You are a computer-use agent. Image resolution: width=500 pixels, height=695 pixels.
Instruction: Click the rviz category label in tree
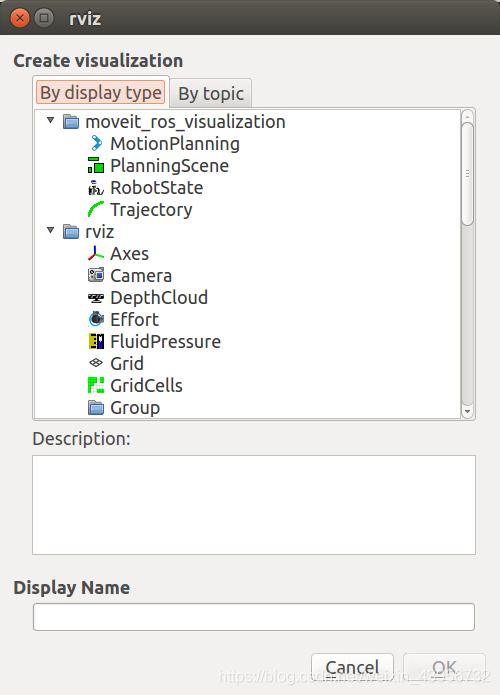point(100,232)
